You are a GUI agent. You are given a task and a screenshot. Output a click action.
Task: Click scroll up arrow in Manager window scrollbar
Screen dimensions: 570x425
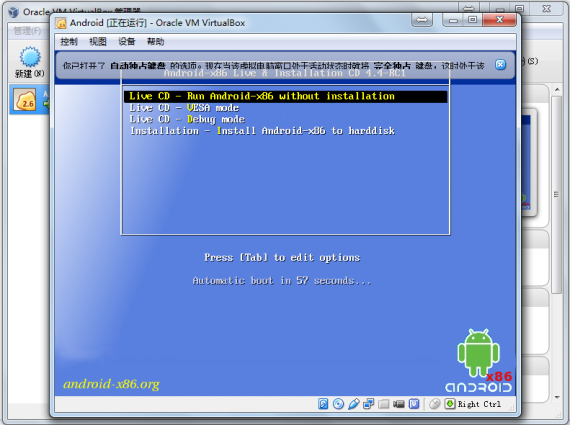coord(557,89)
